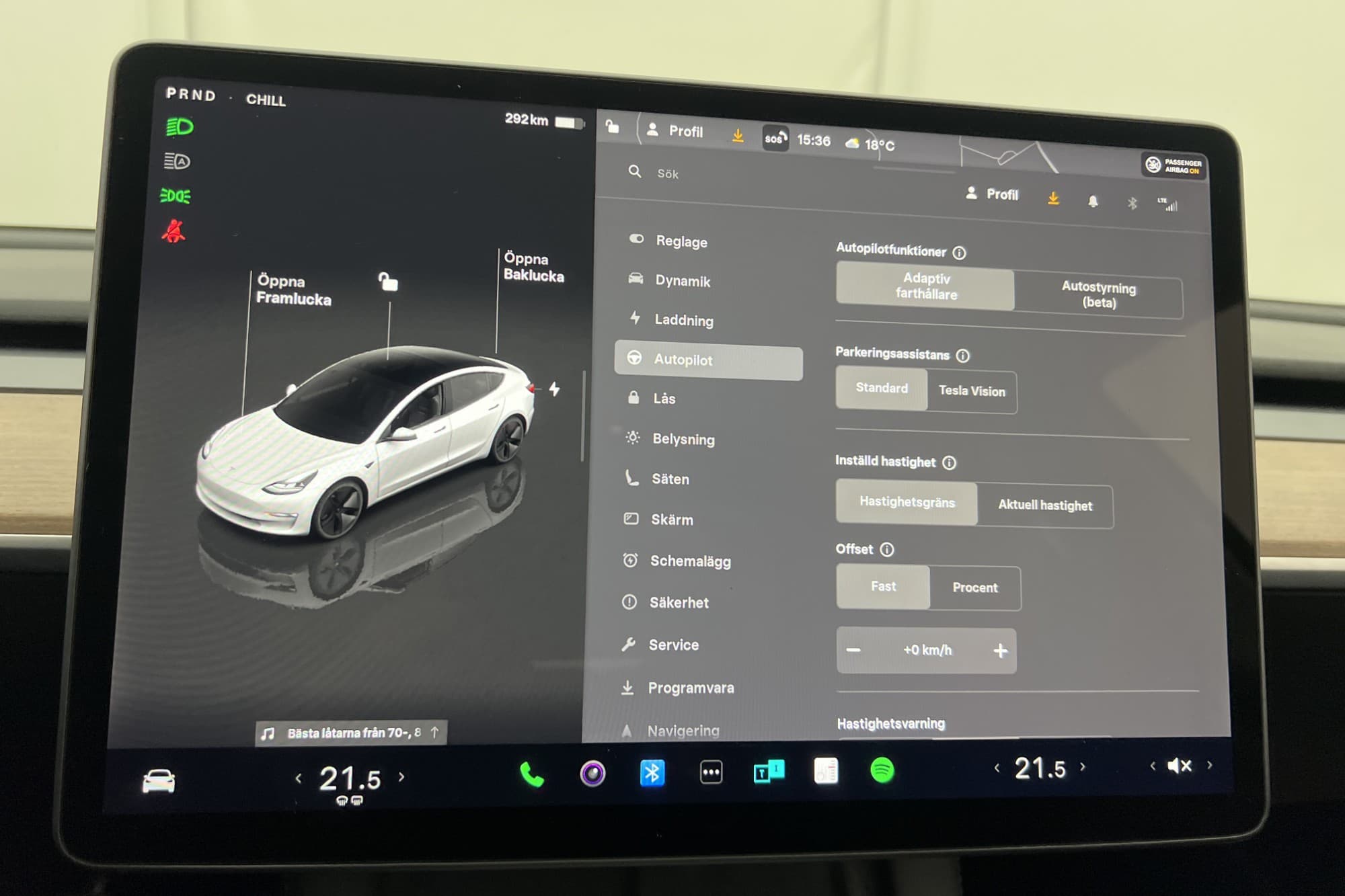Set speed mode to Aktuell hastighet
Viewport: 1345px width, 896px height.
point(1044,505)
